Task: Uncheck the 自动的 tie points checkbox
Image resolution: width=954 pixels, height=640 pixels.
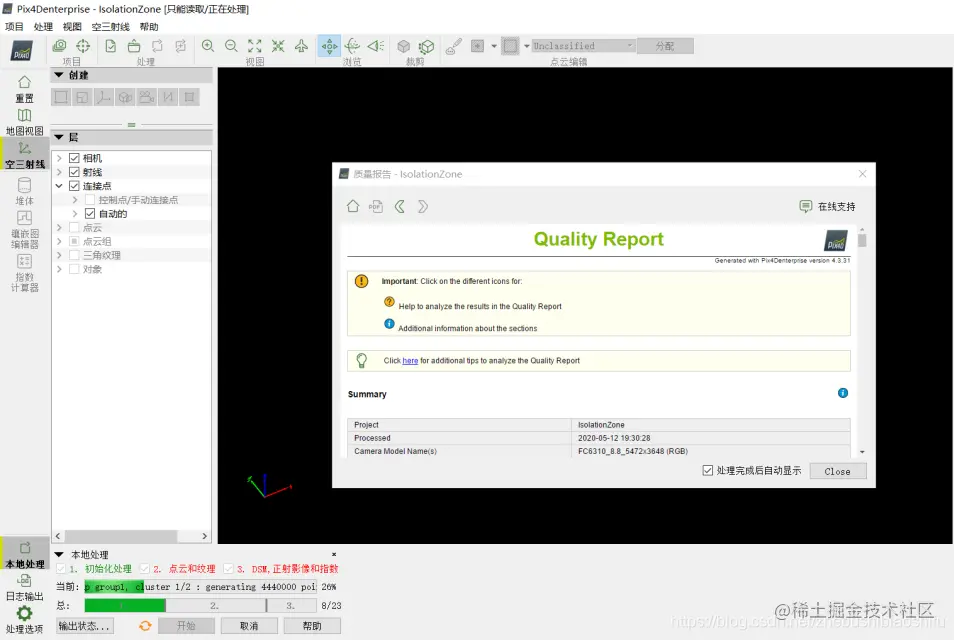Action: pos(90,214)
